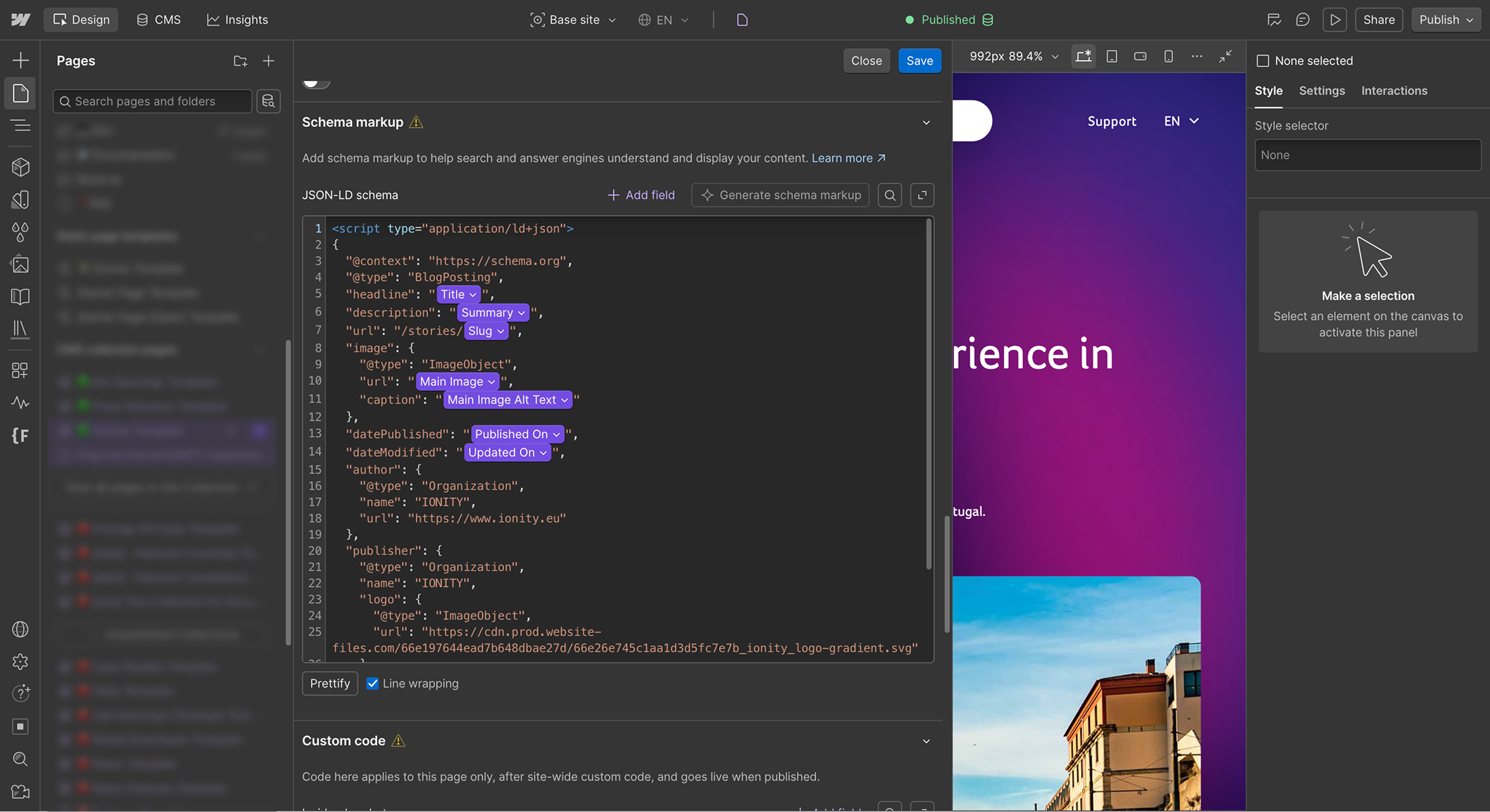The height and width of the screenshot is (812, 1490).
Task: Click the Close button
Action: pyautogui.click(x=866, y=61)
